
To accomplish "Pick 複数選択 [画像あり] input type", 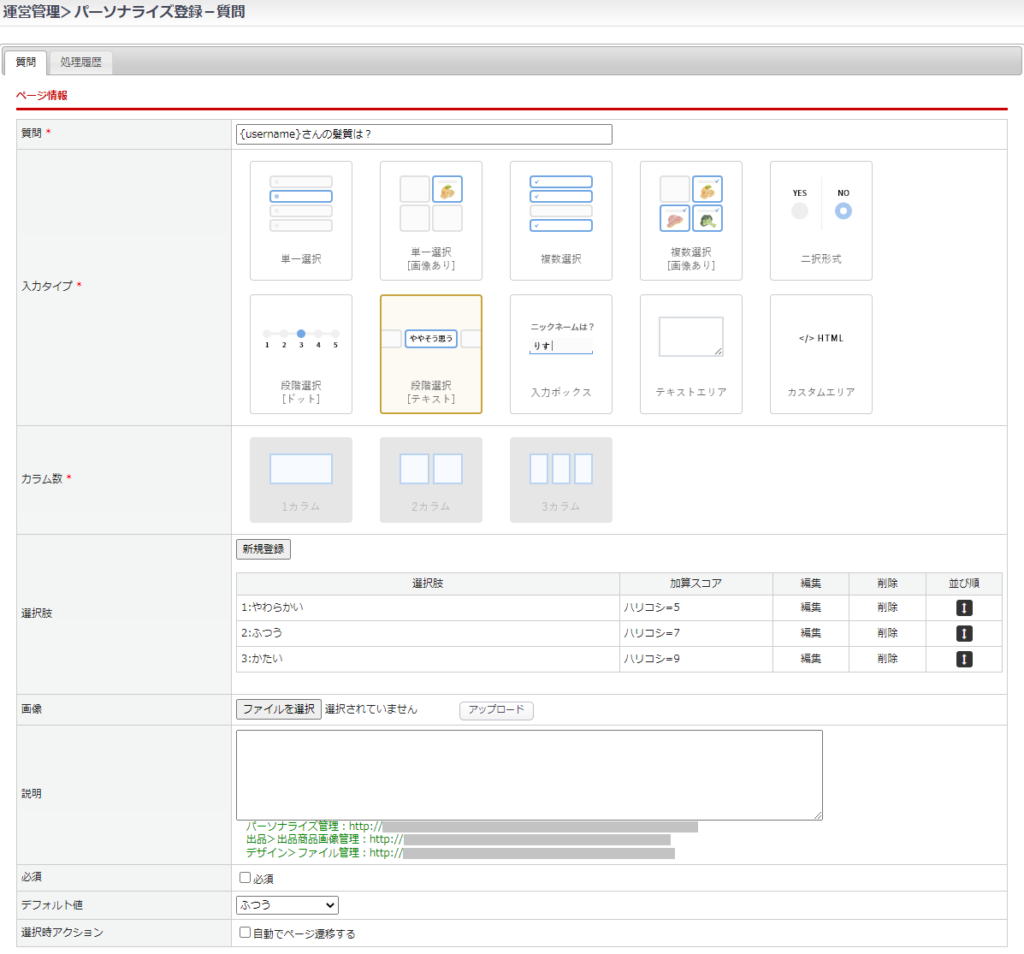I will pos(691,220).
